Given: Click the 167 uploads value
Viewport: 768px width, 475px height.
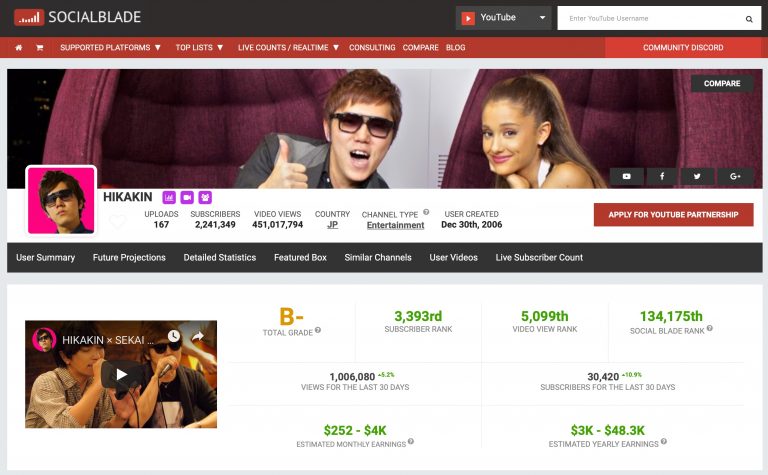Looking at the screenshot, I should [161, 225].
